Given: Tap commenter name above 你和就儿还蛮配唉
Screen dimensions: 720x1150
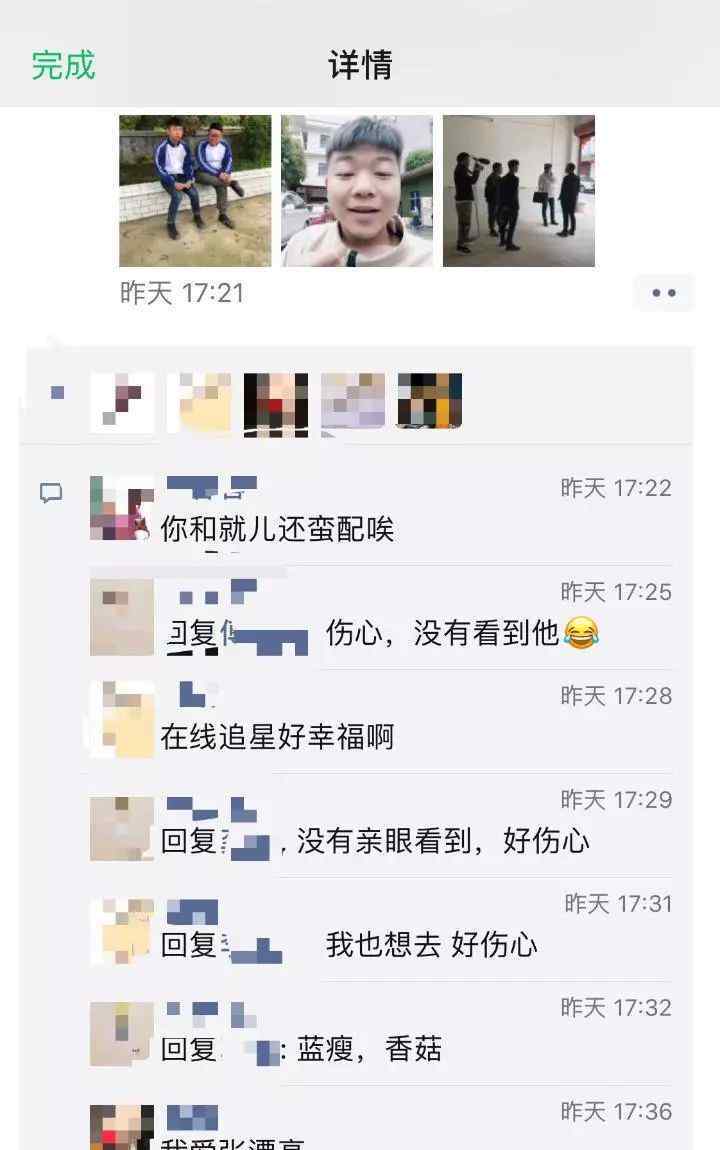Looking at the screenshot, I should click(x=212, y=485).
